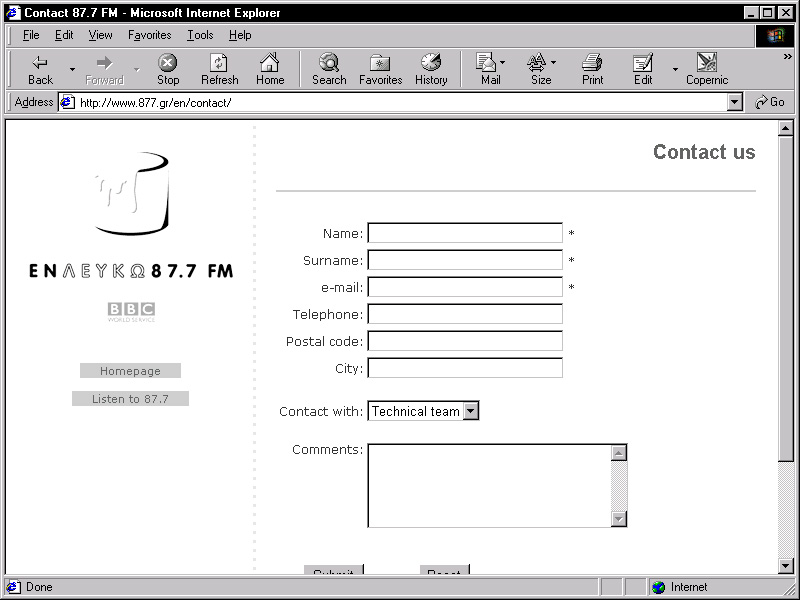This screenshot has height=600, width=800.
Task: Show browsing History via toolbar icon
Action: (431, 69)
